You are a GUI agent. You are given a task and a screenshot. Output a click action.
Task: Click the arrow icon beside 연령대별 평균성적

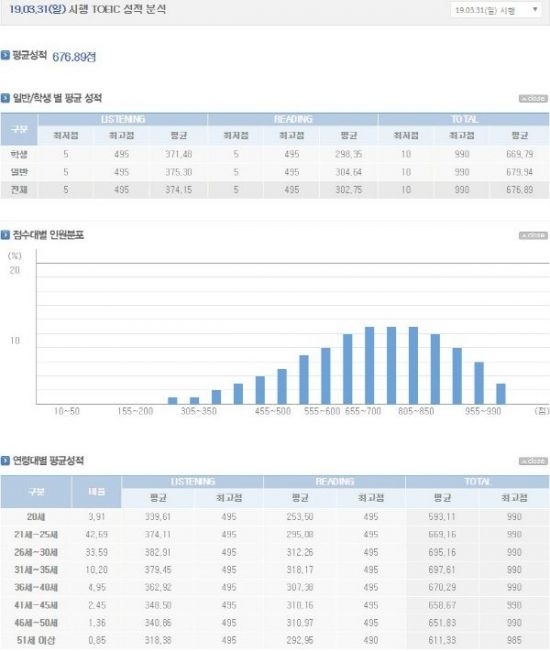(5, 460)
